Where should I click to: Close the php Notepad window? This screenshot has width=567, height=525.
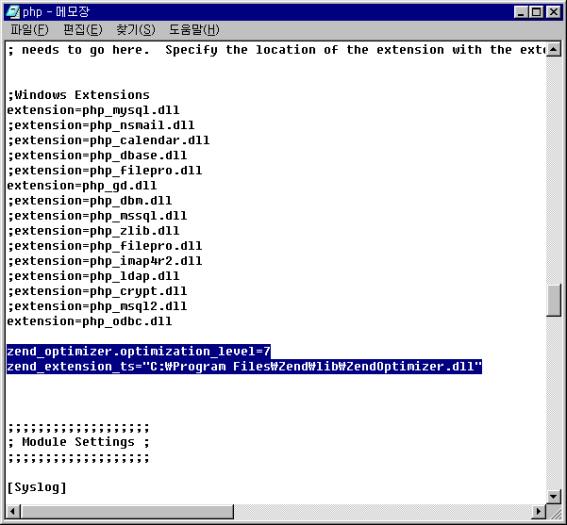tap(553, 12)
